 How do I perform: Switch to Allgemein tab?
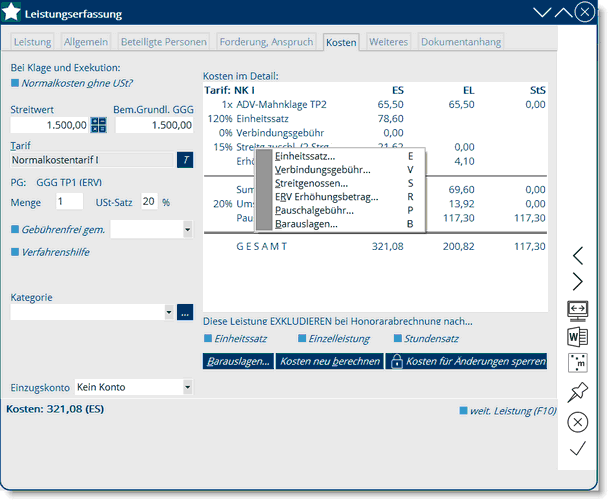[86, 42]
